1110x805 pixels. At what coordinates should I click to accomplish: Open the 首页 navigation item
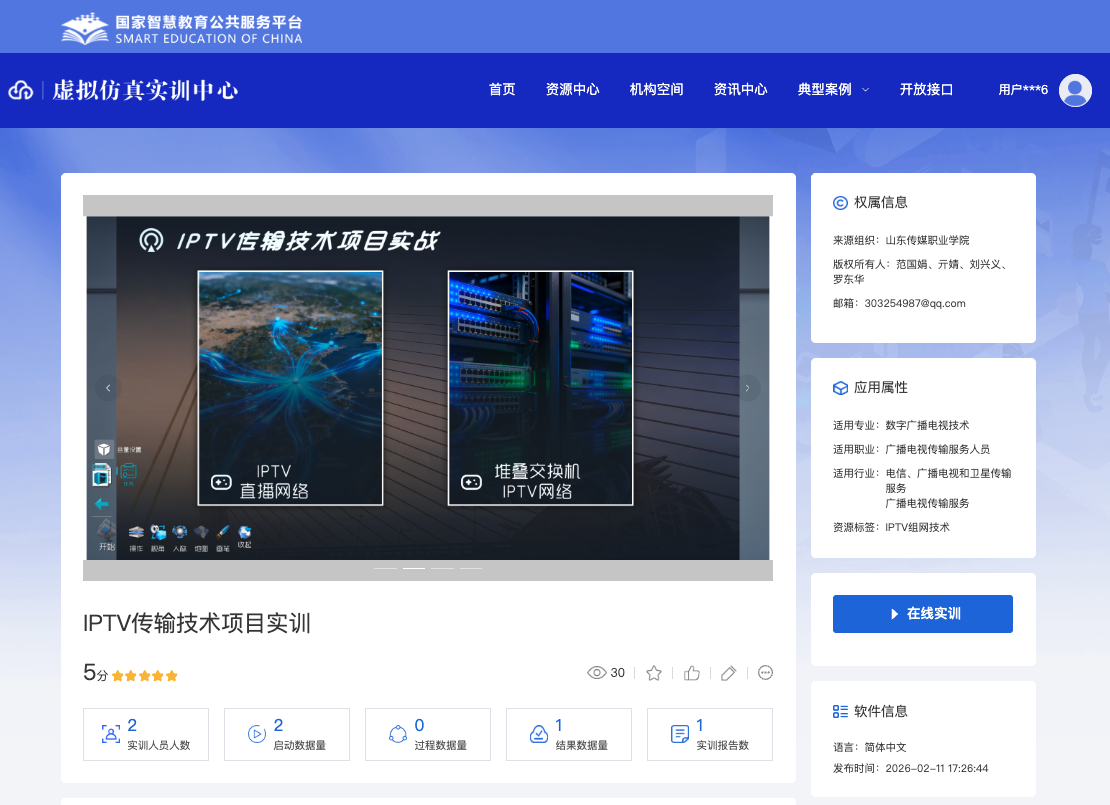pyautogui.click(x=502, y=90)
